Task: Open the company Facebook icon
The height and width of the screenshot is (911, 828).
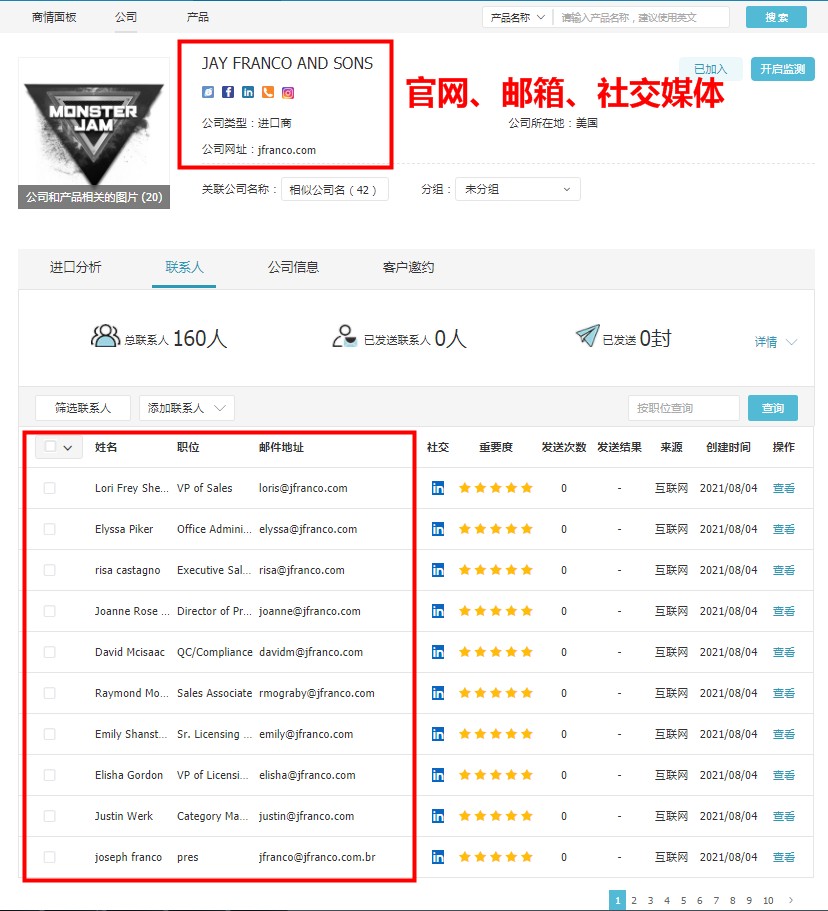Action: coord(228,92)
